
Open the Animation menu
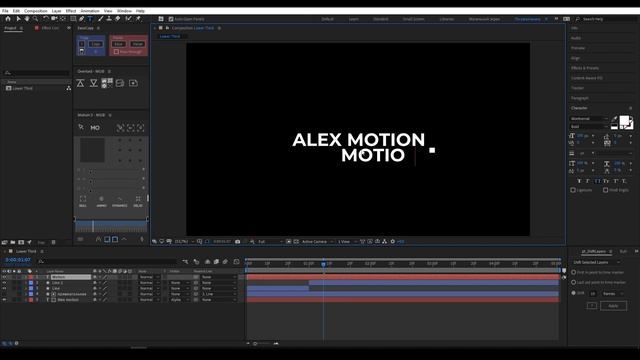[90, 11]
